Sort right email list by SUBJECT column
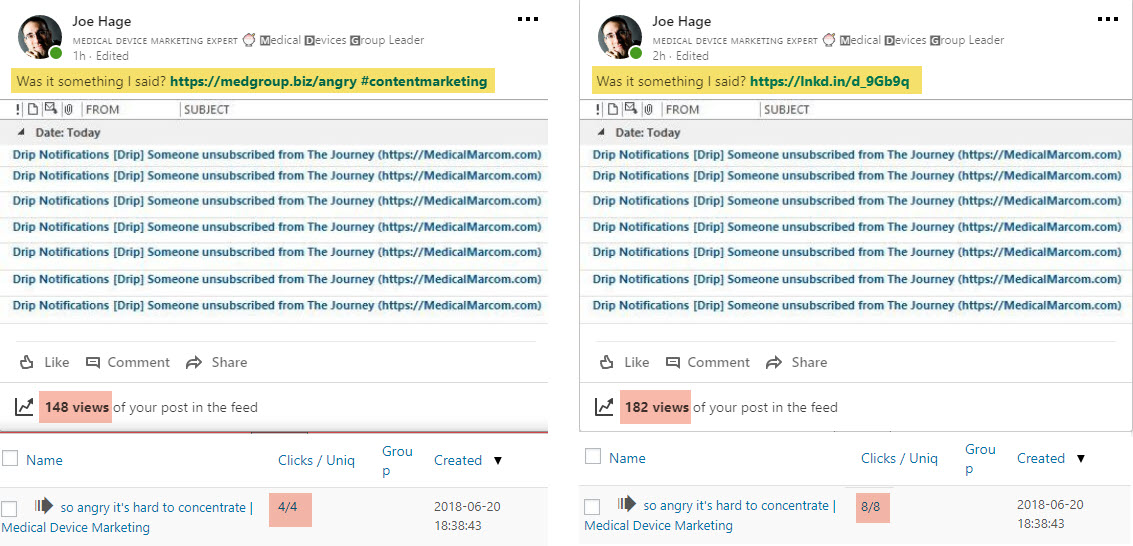The height and width of the screenshot is (546, 1133). [x=787, y=110]
